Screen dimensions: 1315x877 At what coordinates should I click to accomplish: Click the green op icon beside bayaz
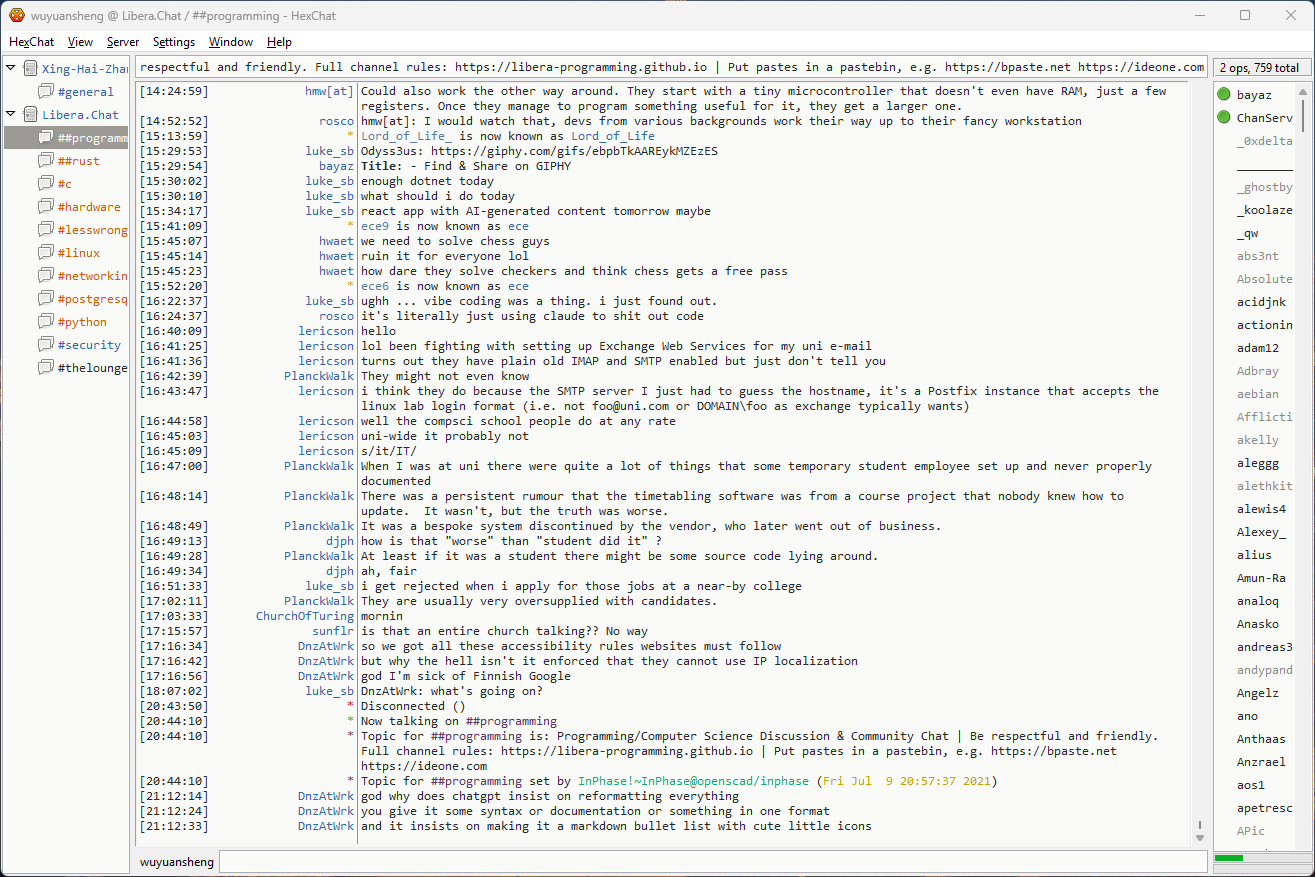[x=1224, y=95]
